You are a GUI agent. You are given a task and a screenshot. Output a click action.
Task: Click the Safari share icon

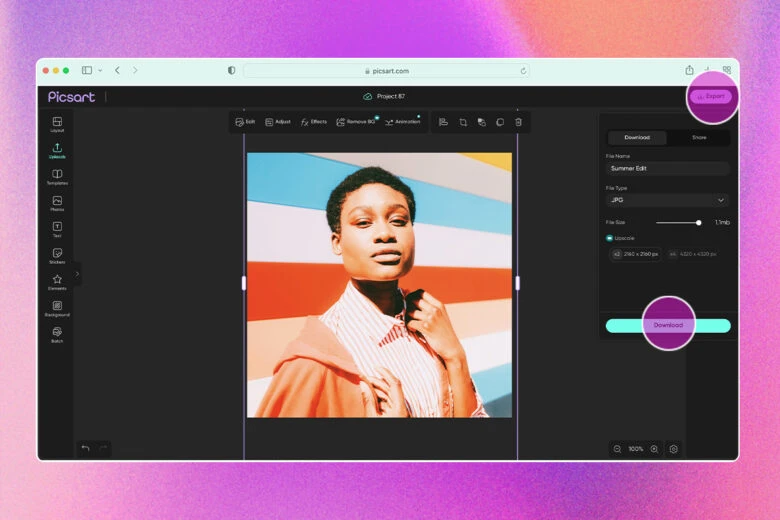coord(689,70)
